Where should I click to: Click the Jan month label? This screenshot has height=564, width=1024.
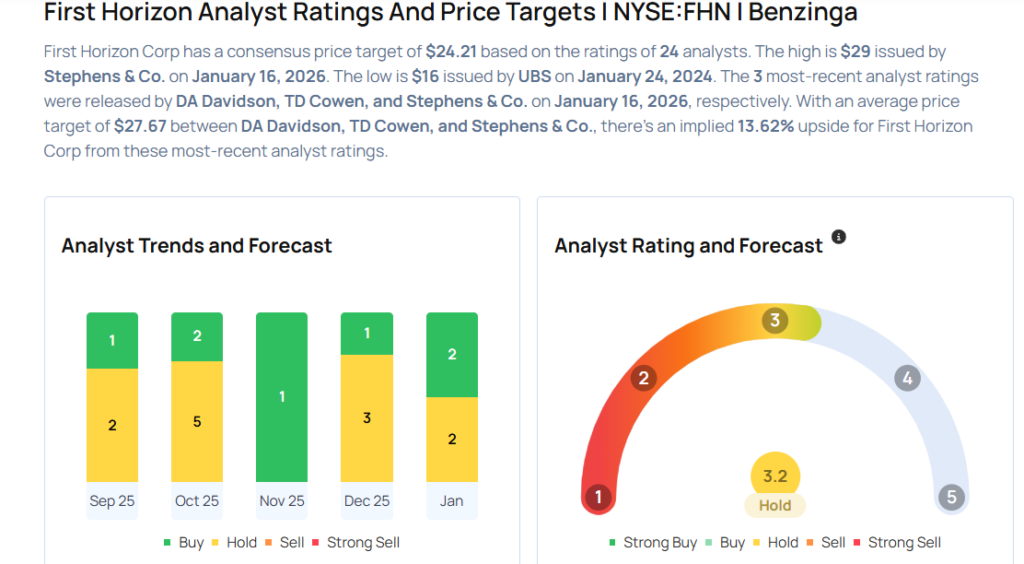[x=451, y=501]
